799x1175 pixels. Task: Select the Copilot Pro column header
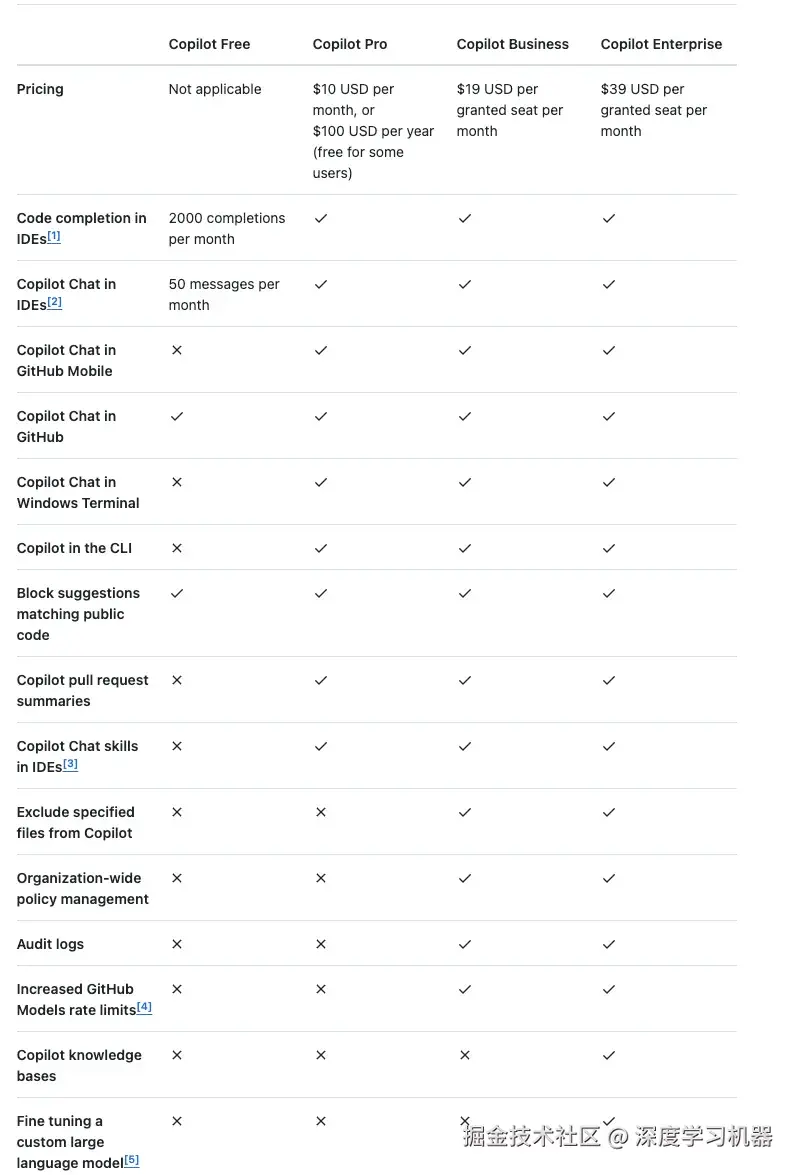point(349,44)
